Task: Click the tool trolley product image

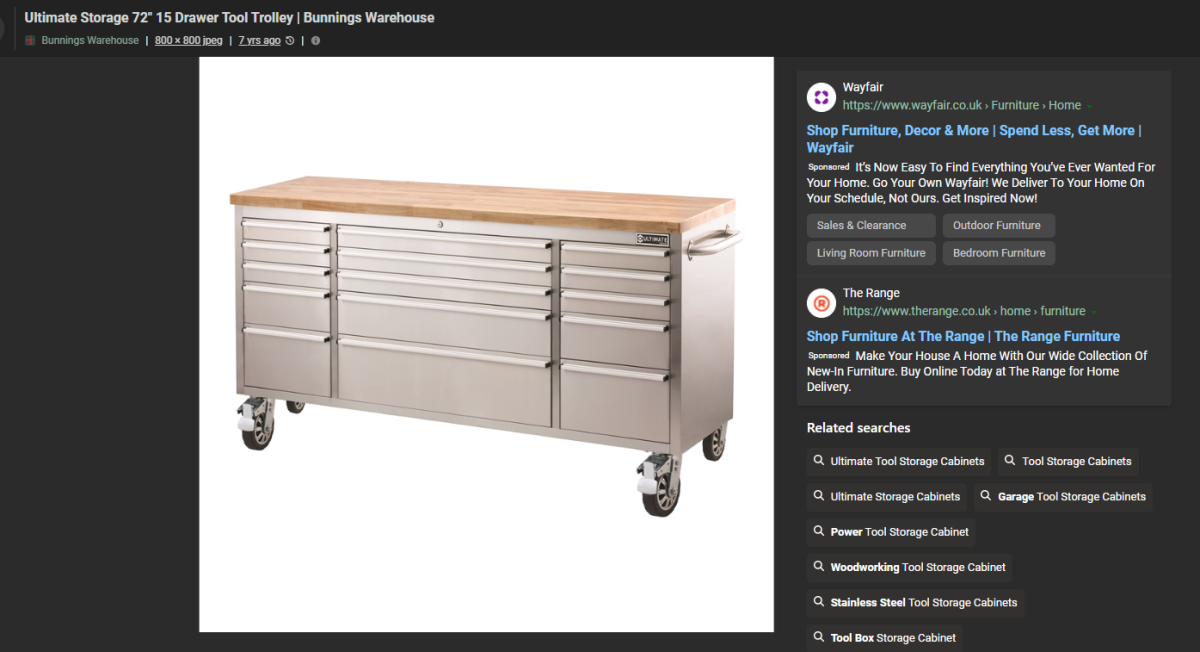Action: coord(486,344)
